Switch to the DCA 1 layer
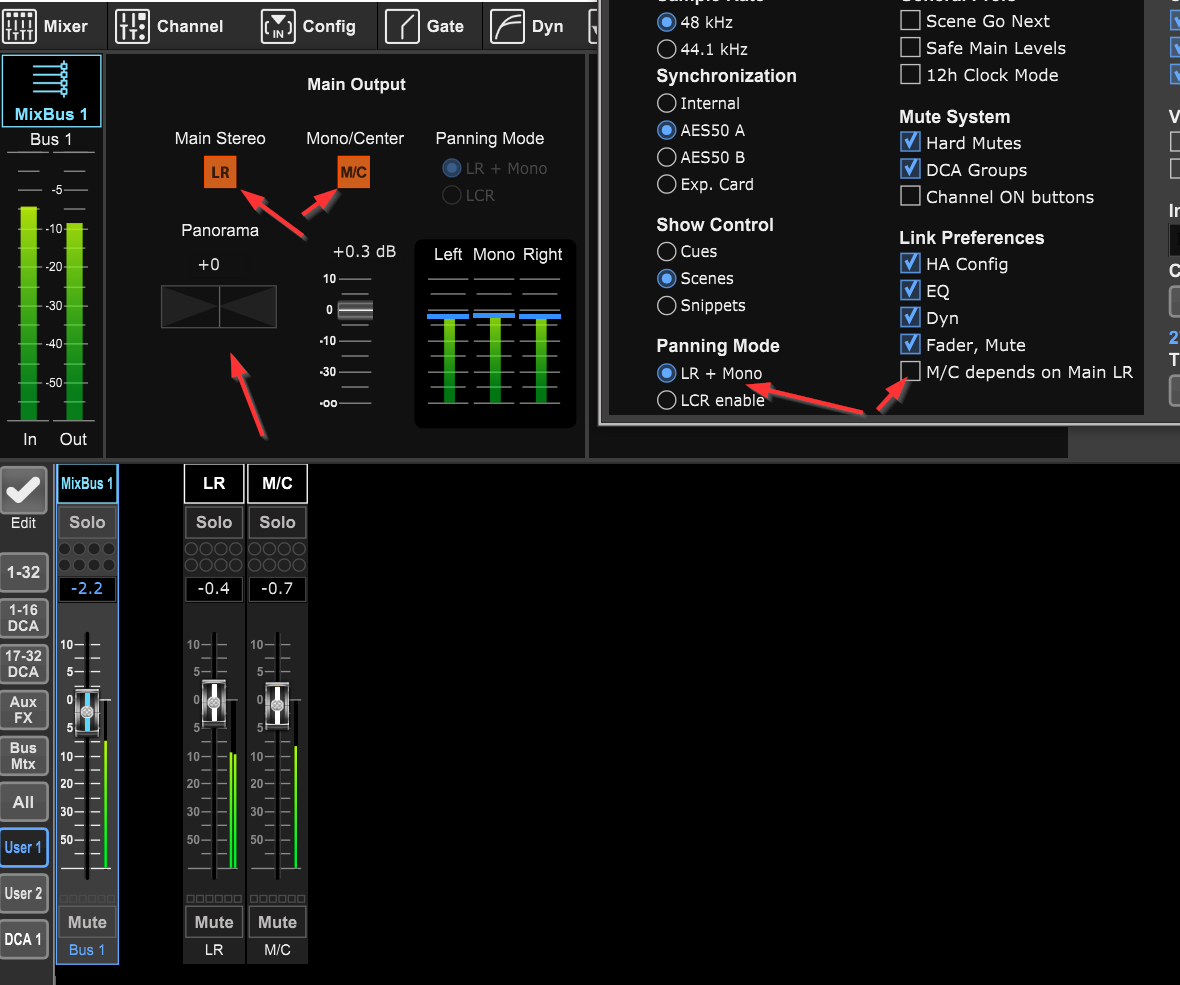This screenshot has height=985, width=1180. click(24, 939)
